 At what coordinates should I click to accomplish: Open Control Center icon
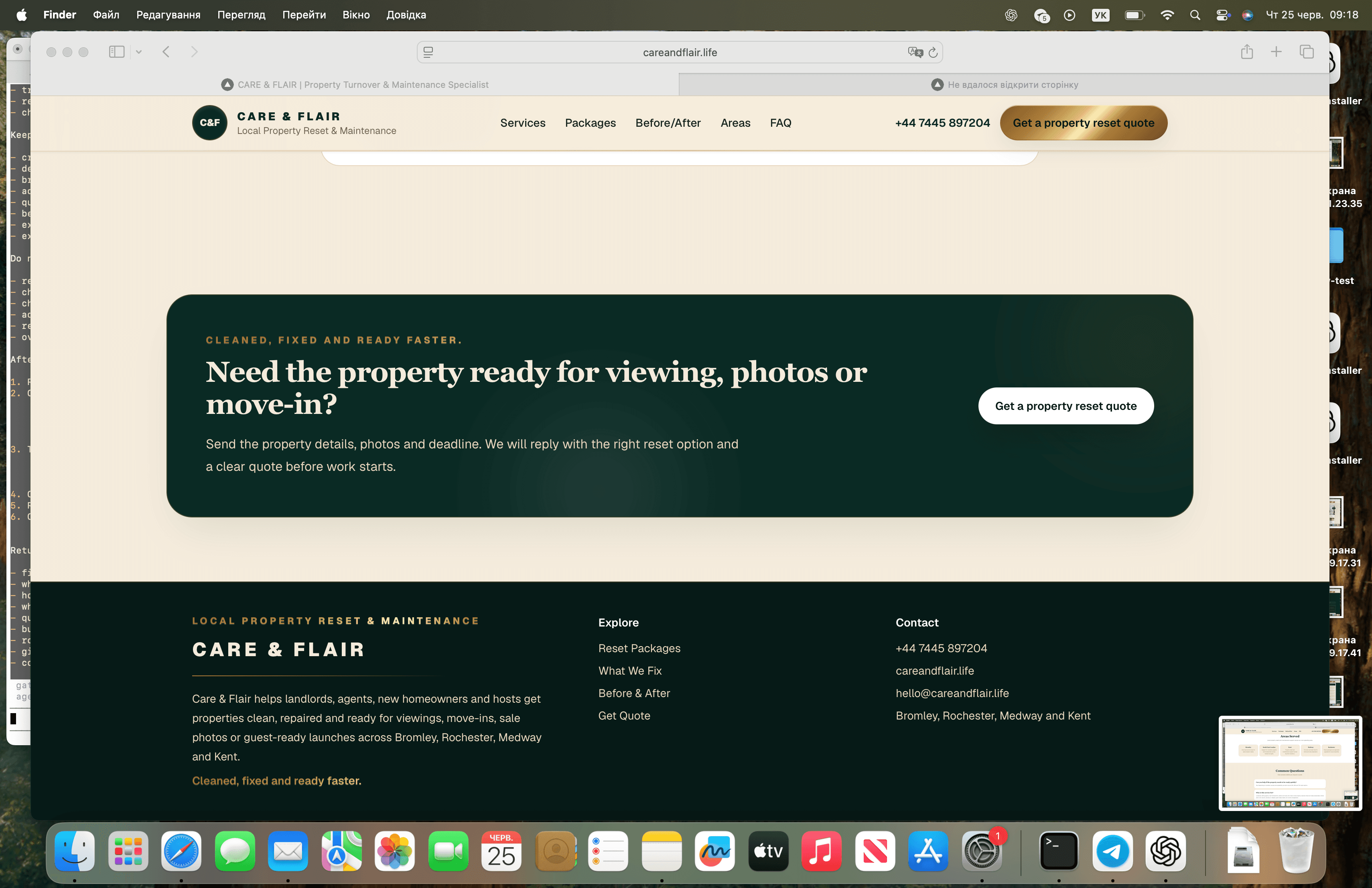coord(1222,15)
